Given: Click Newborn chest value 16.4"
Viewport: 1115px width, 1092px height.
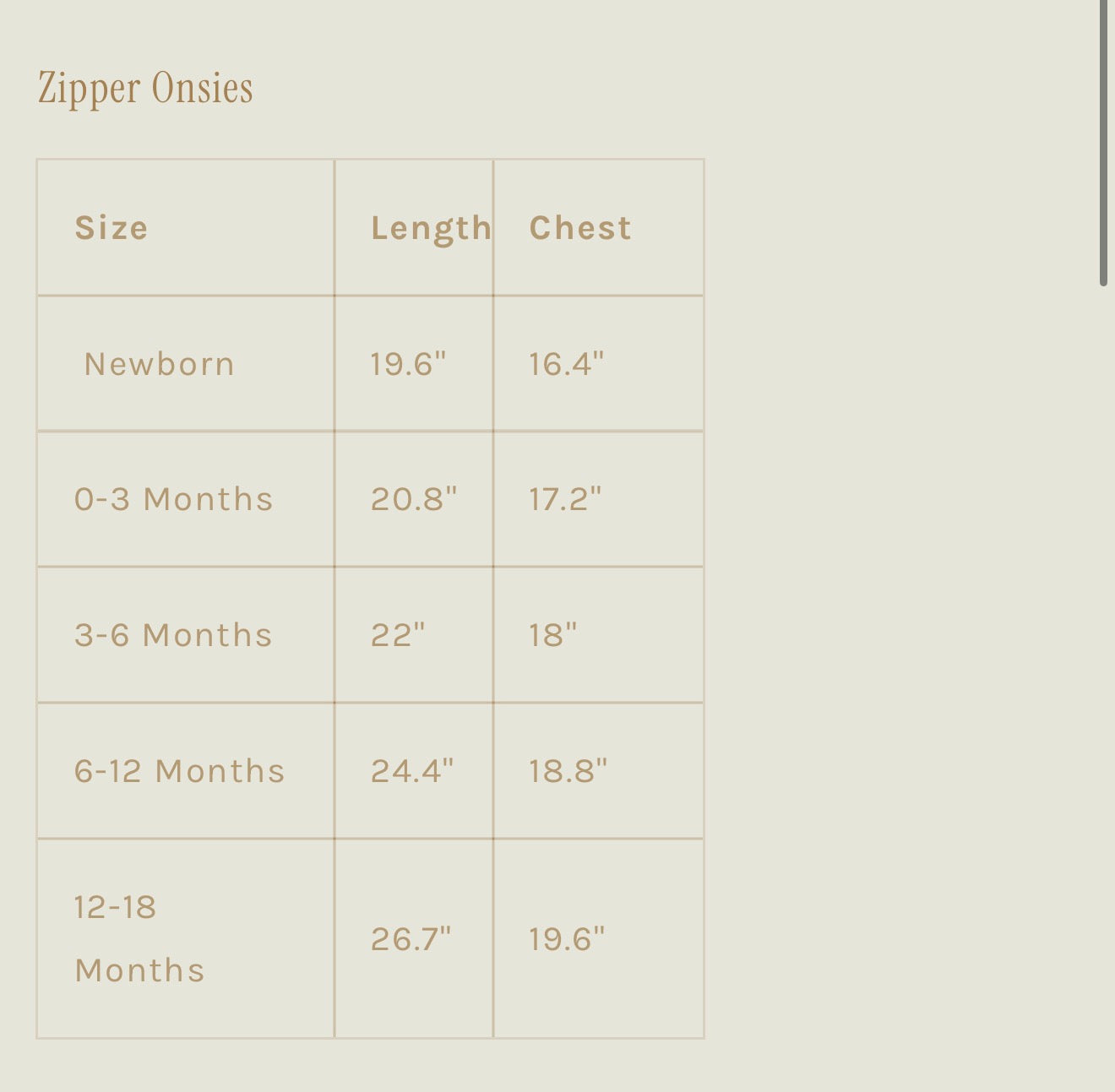Looking at the screenshot, I should coord(566,364).
